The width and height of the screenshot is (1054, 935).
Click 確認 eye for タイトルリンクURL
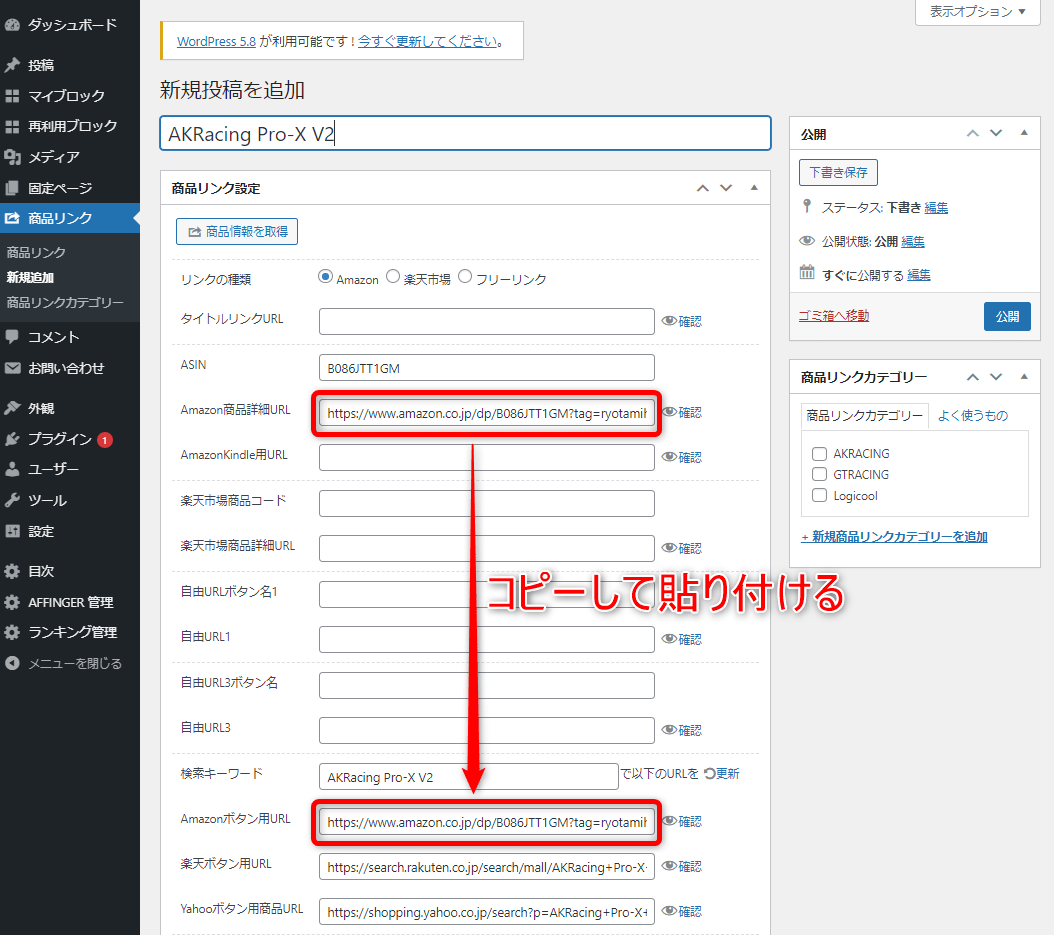coord(682,321)
